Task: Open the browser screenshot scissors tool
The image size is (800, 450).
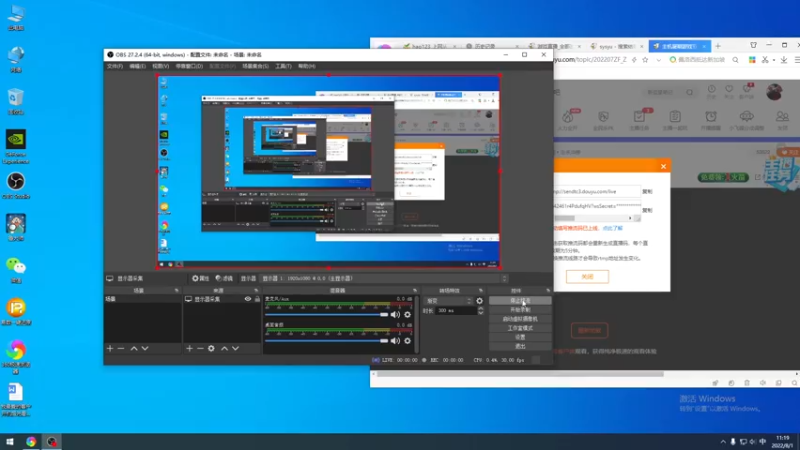Action: tap(765, 60)
